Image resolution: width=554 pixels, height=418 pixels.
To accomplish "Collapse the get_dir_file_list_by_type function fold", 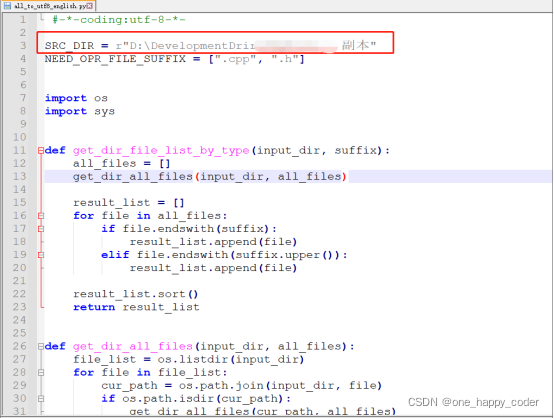I will tap(41, 151).
